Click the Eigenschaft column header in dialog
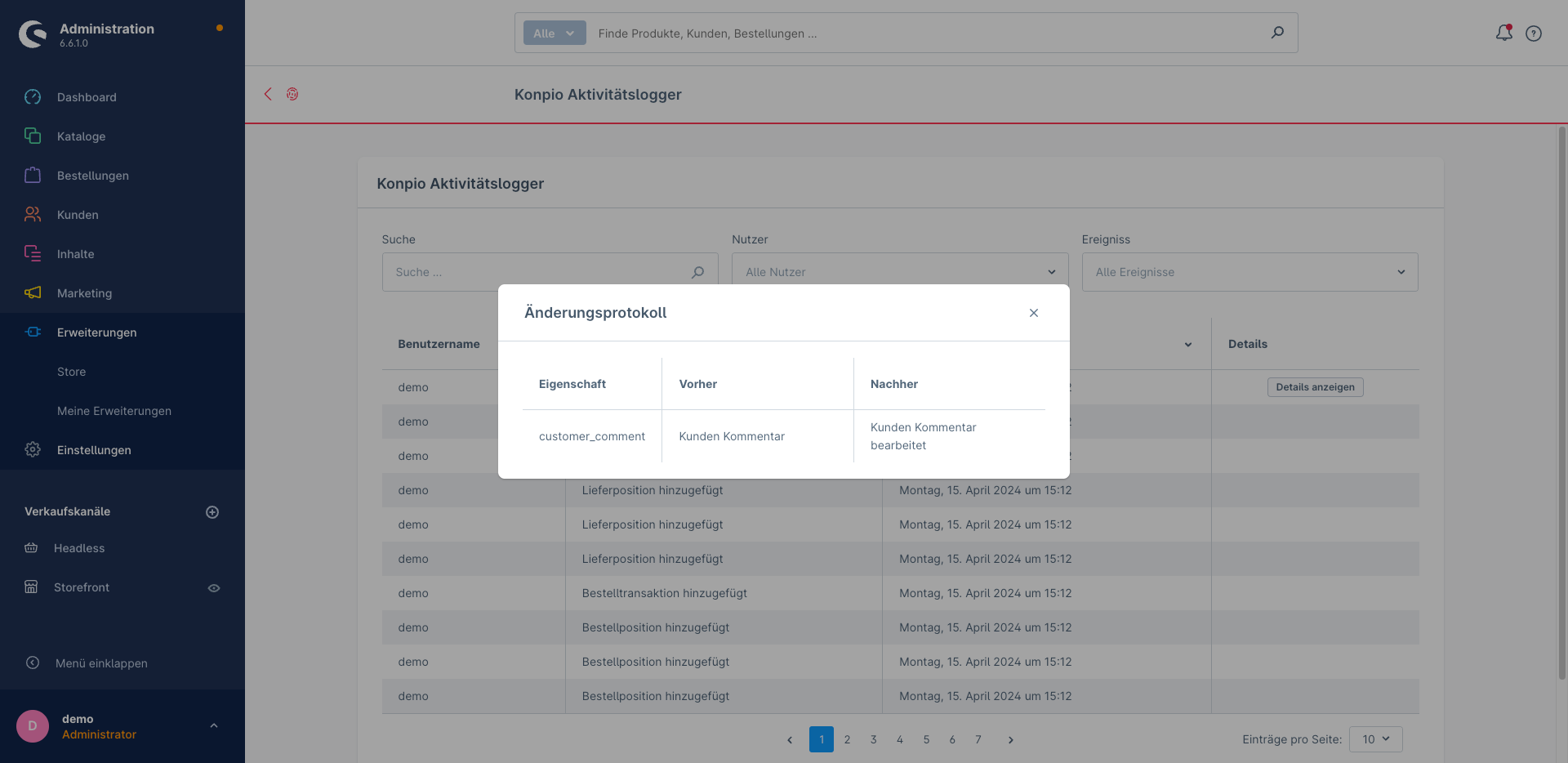 (572, 384)
